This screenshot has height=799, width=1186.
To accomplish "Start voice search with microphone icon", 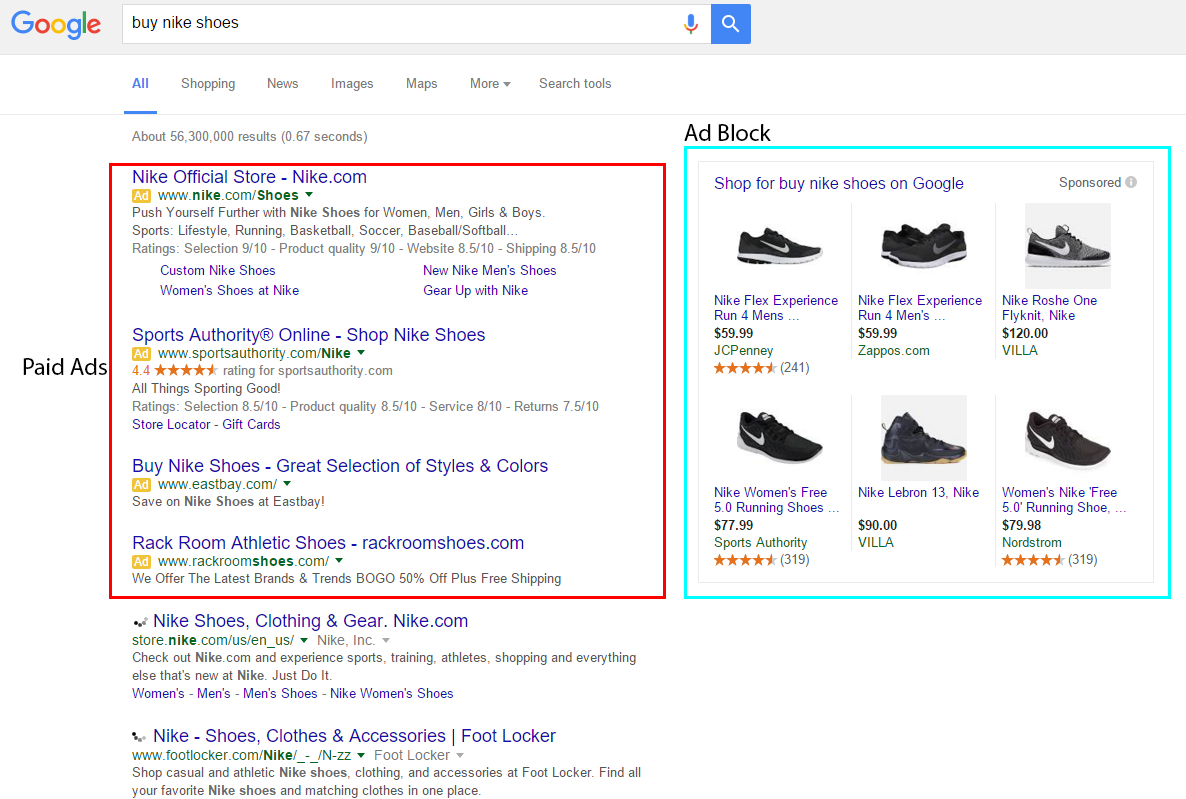I will pyautogui.click(x=691, y=23).
